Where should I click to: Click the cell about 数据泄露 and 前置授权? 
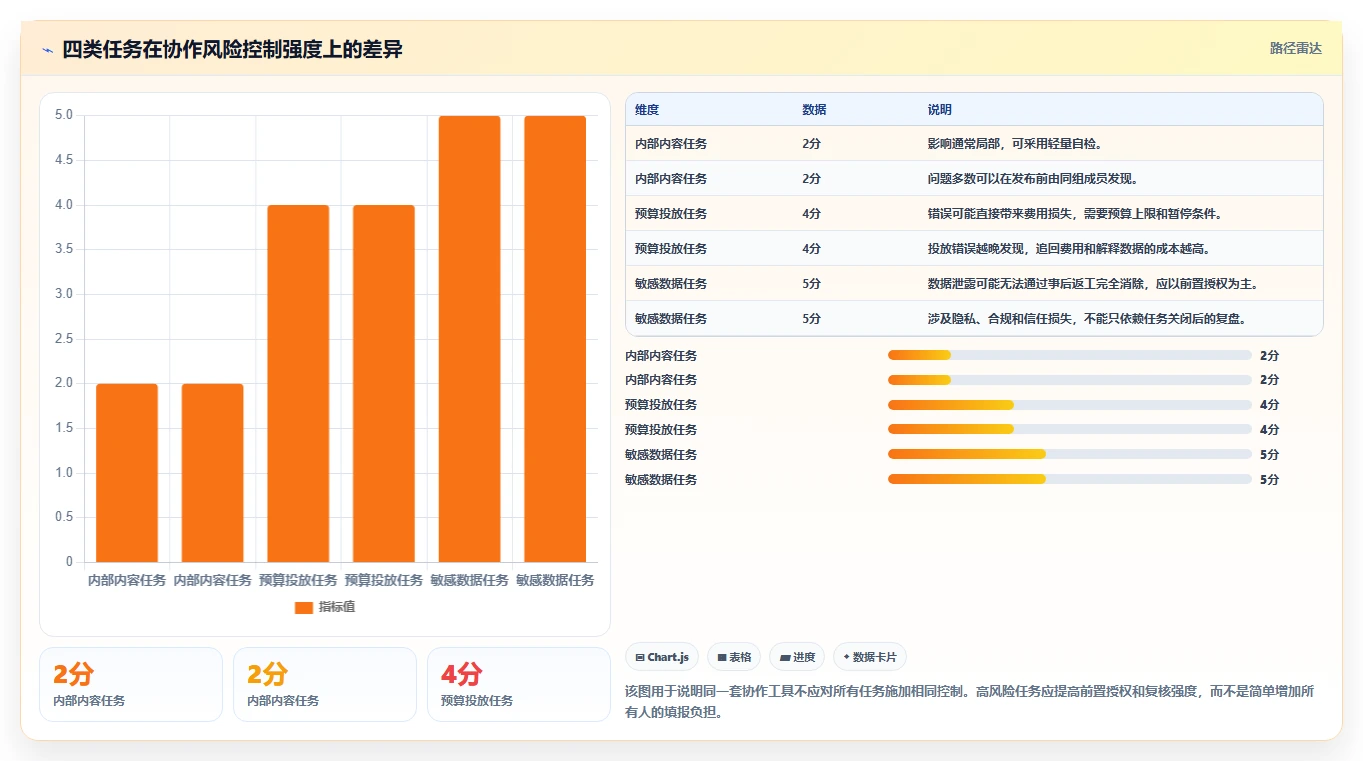click(x=1093, y=284)
